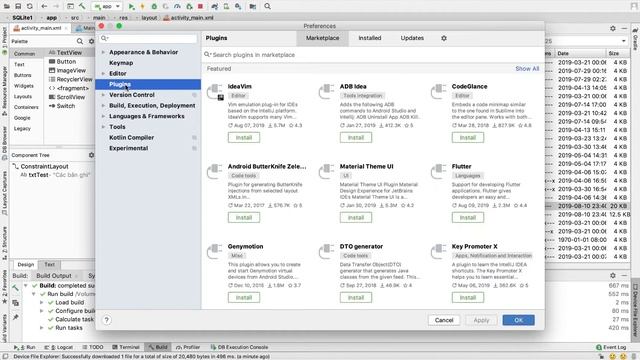Click the Palette search magnifier icon
The width and height of the screenshot is (640, 360).
(x=80, y=41)
